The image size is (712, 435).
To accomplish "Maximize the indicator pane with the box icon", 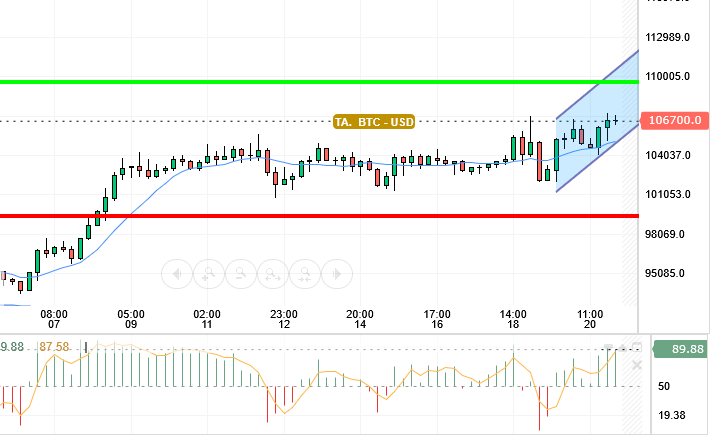I will click(x=637, y=348).
